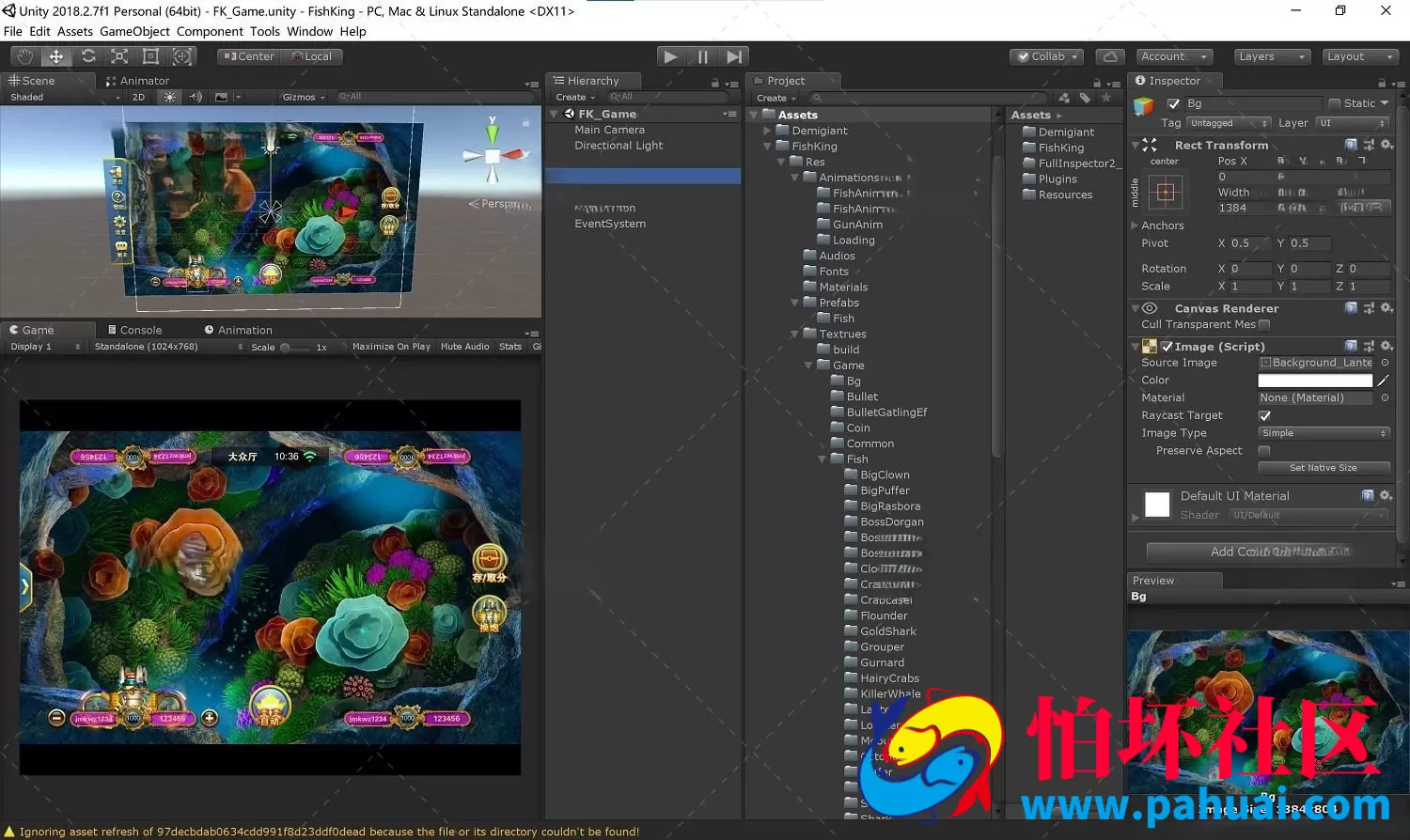
Task: Open the Layout dropdown
Action: click(x=1359, y=56)
